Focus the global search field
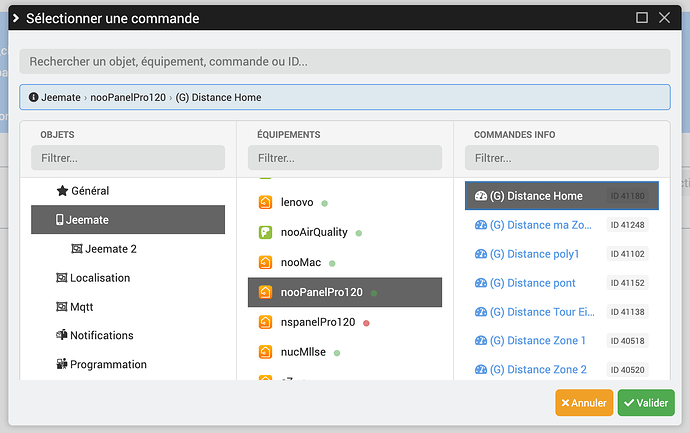Screen dimensions: 690x433 (345, 61)
